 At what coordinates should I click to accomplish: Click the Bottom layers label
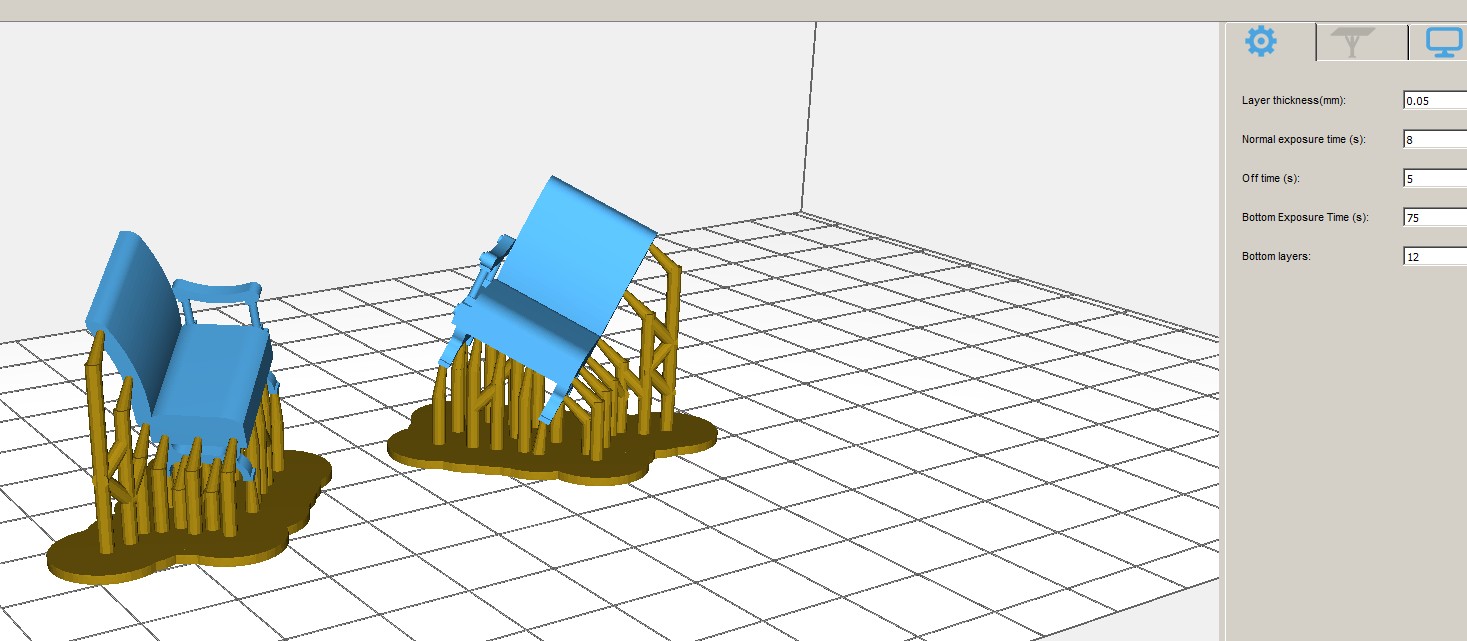(x=1276, y=256)
